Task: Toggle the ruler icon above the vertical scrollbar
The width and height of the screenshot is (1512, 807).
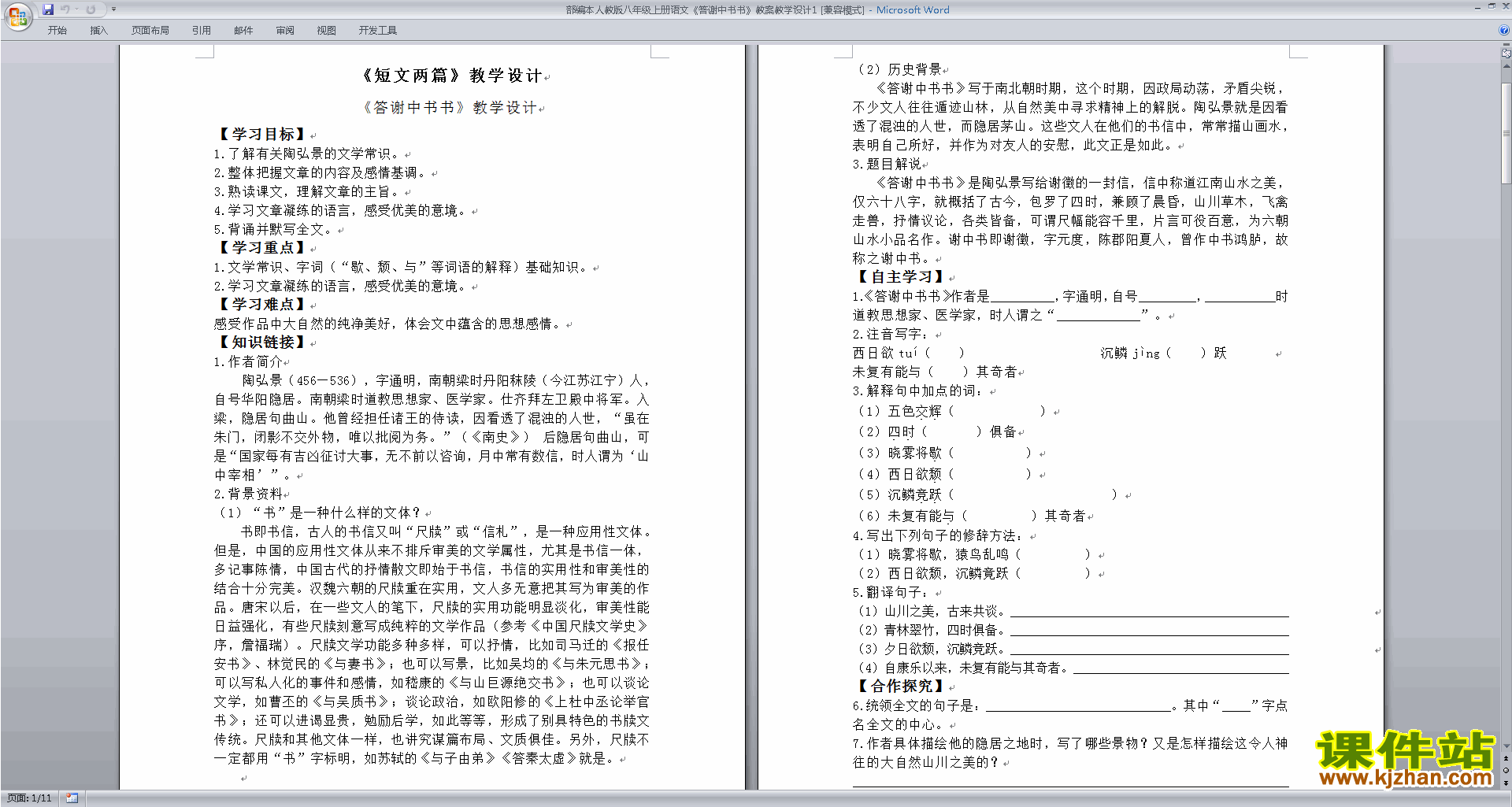Action: [1506, 54]
